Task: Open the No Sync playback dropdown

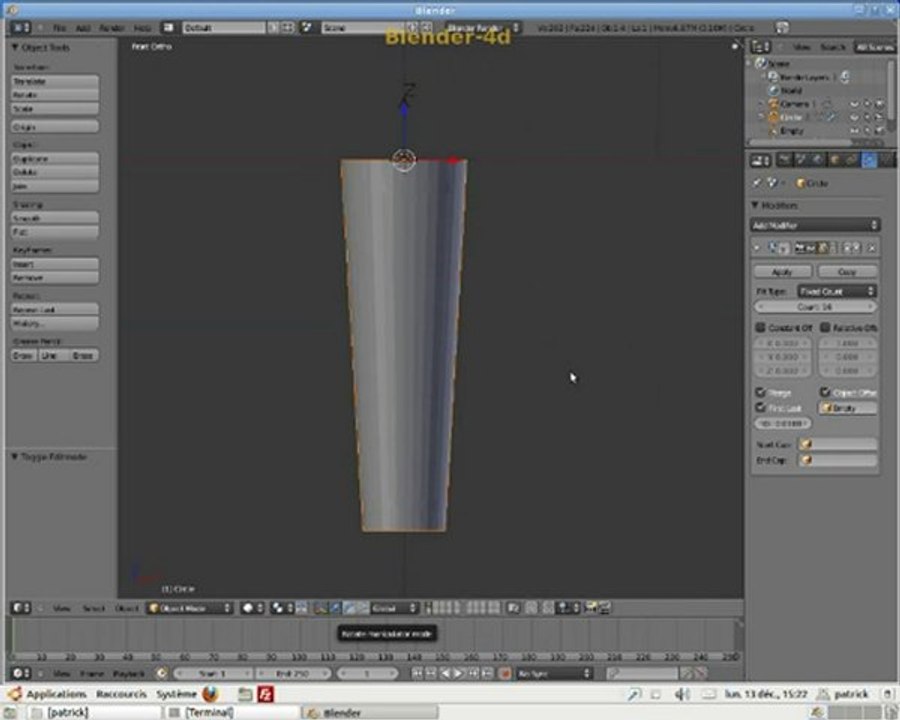Action: [x=553, y=673]
